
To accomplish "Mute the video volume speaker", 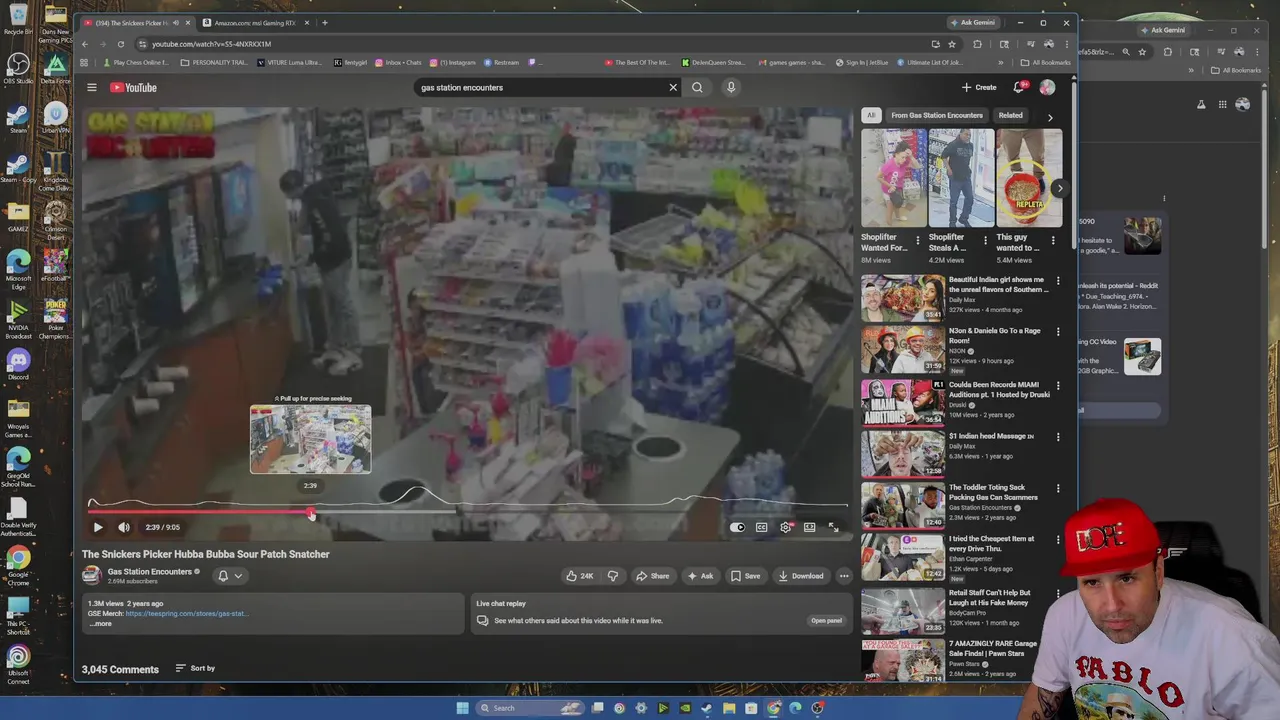I will coord(124,527).
